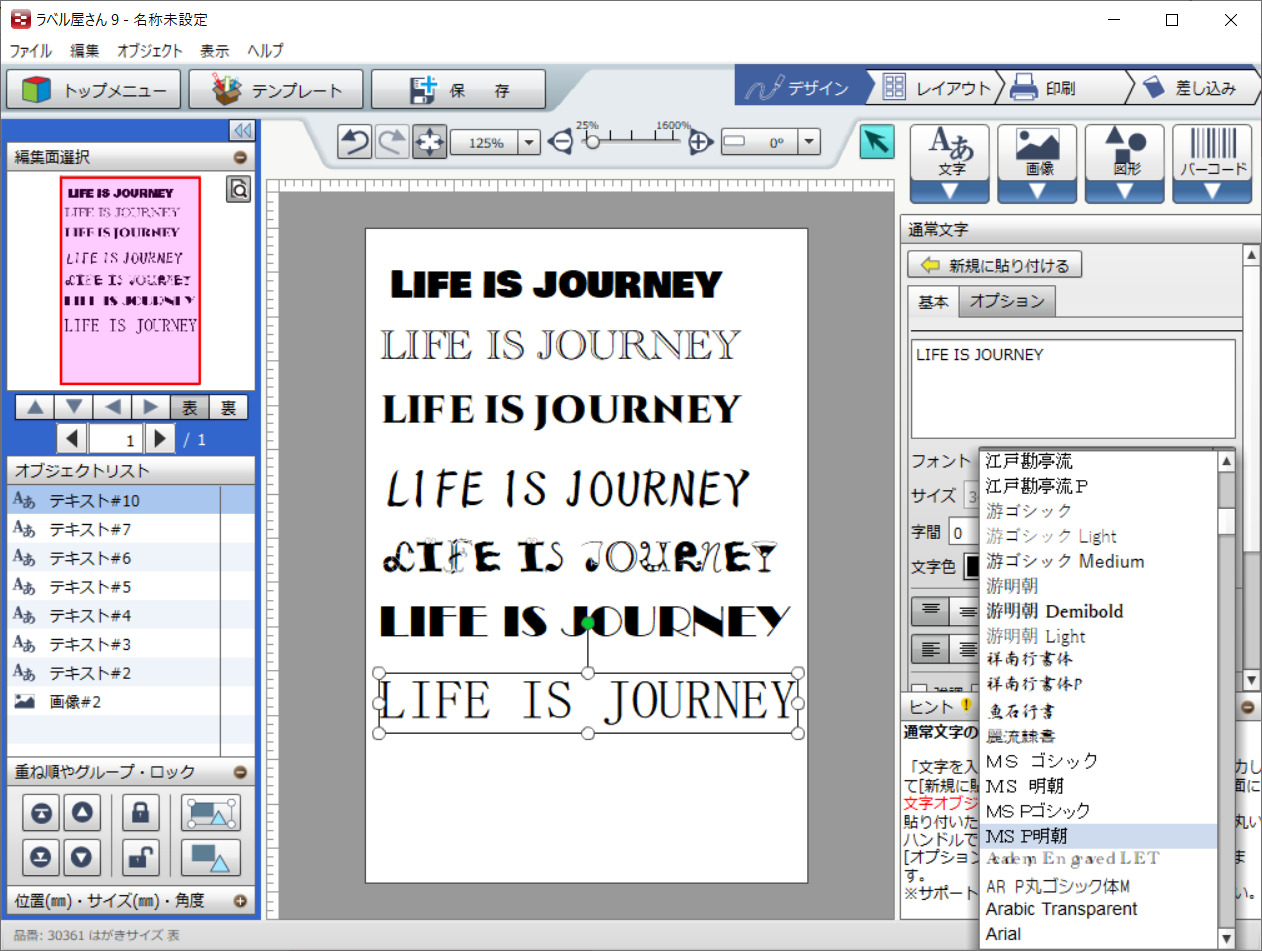Move object one layer up icon

pos(83,814)
